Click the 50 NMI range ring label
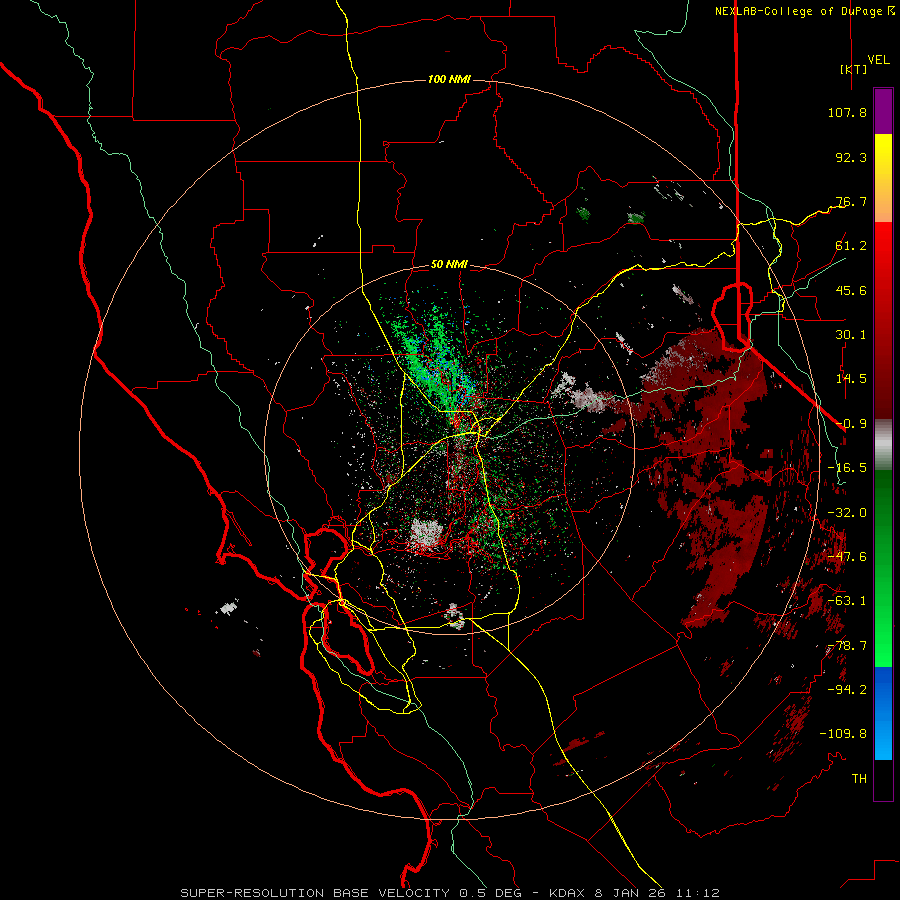Image resolution: width=900 pixels, height=900 pixels. pos(449,264)
